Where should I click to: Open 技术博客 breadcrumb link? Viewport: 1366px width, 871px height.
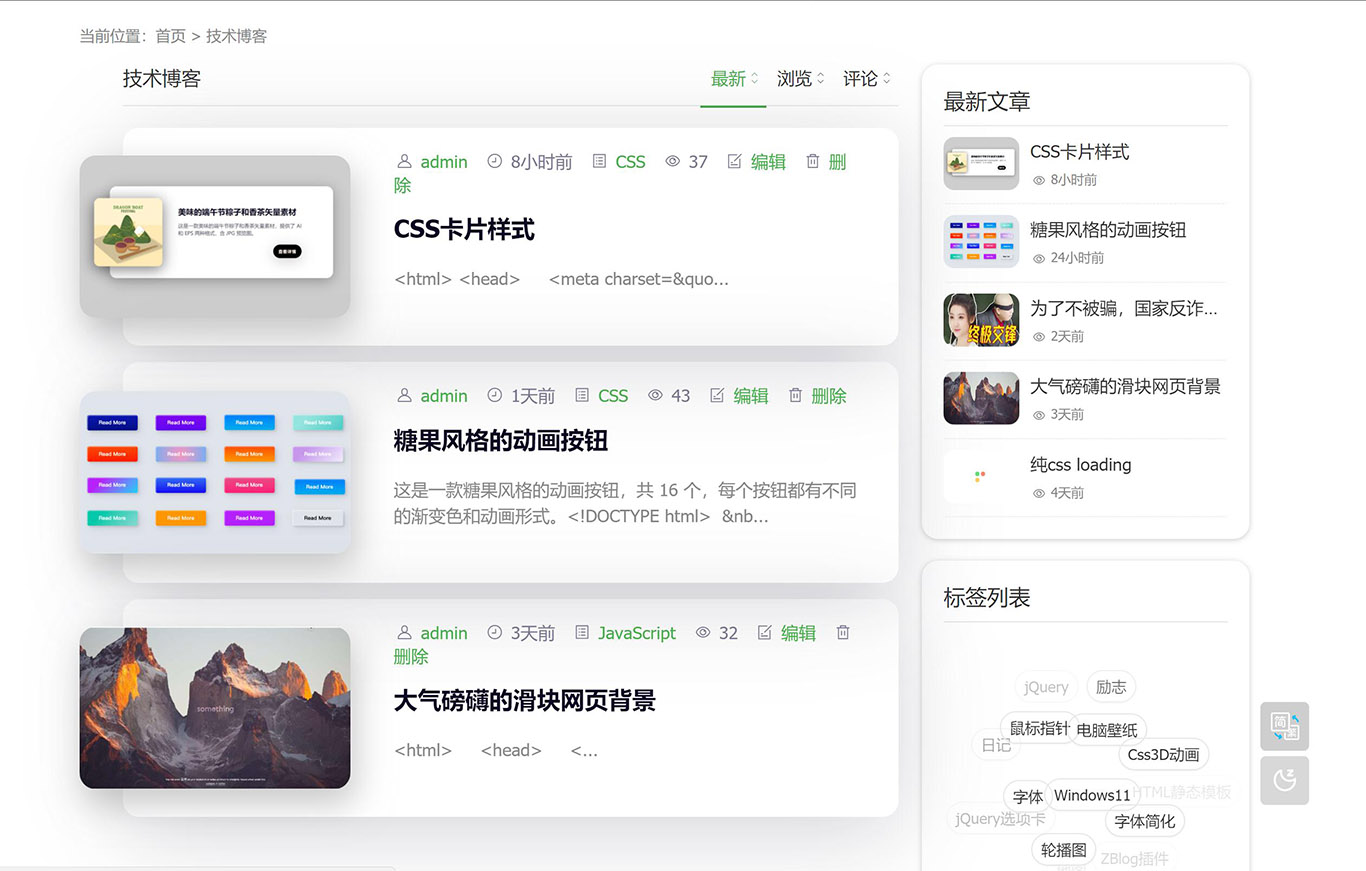click(x=236, y=36)
